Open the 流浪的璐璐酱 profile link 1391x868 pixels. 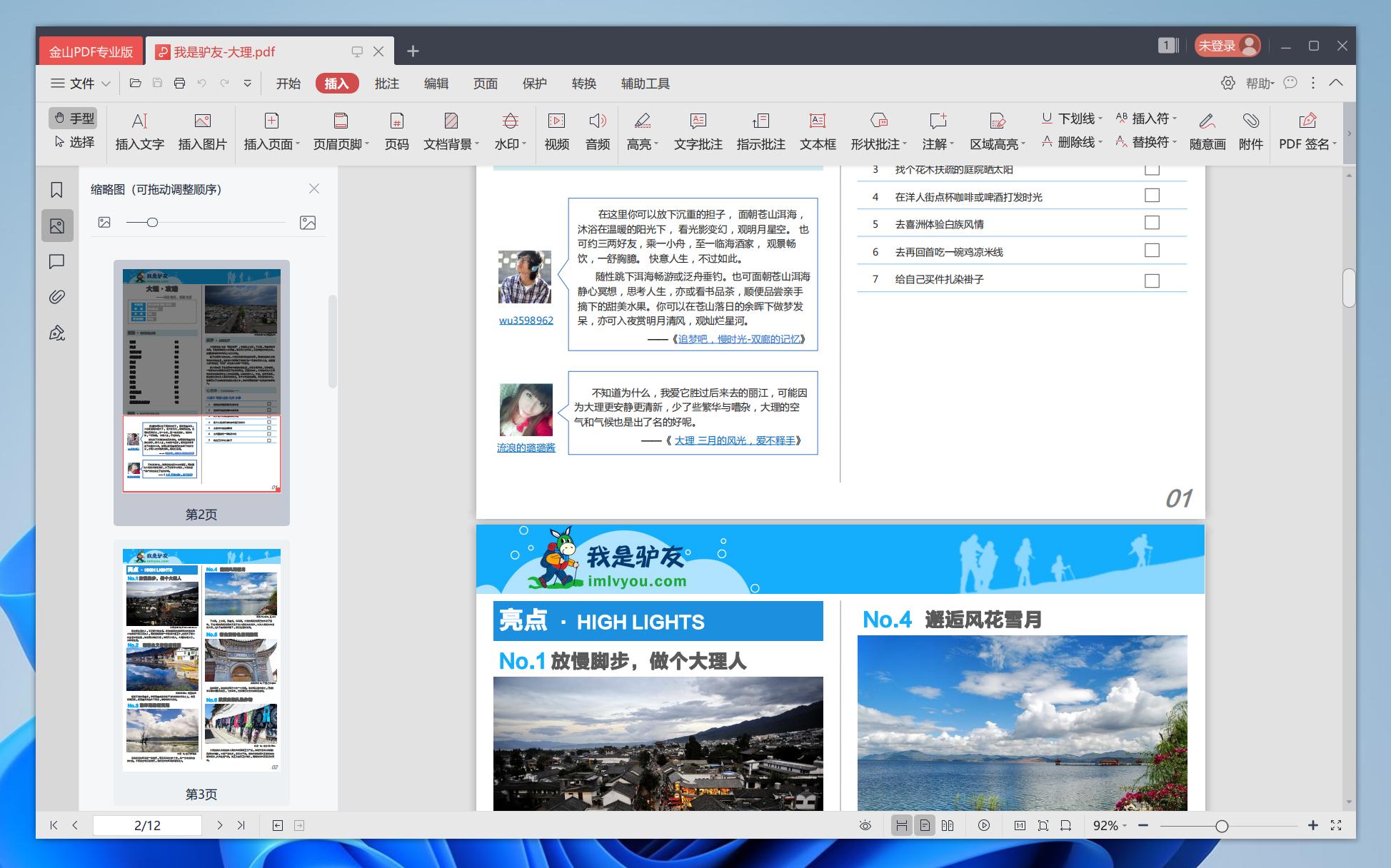point(526,448)
